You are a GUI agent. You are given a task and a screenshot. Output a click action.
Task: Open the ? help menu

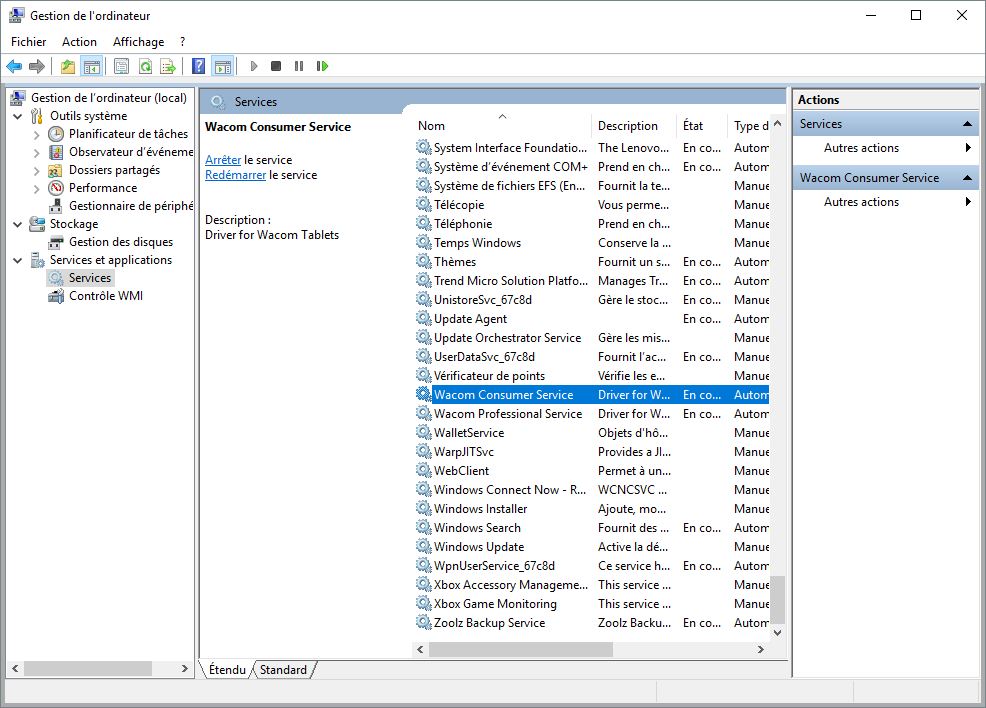182,41
